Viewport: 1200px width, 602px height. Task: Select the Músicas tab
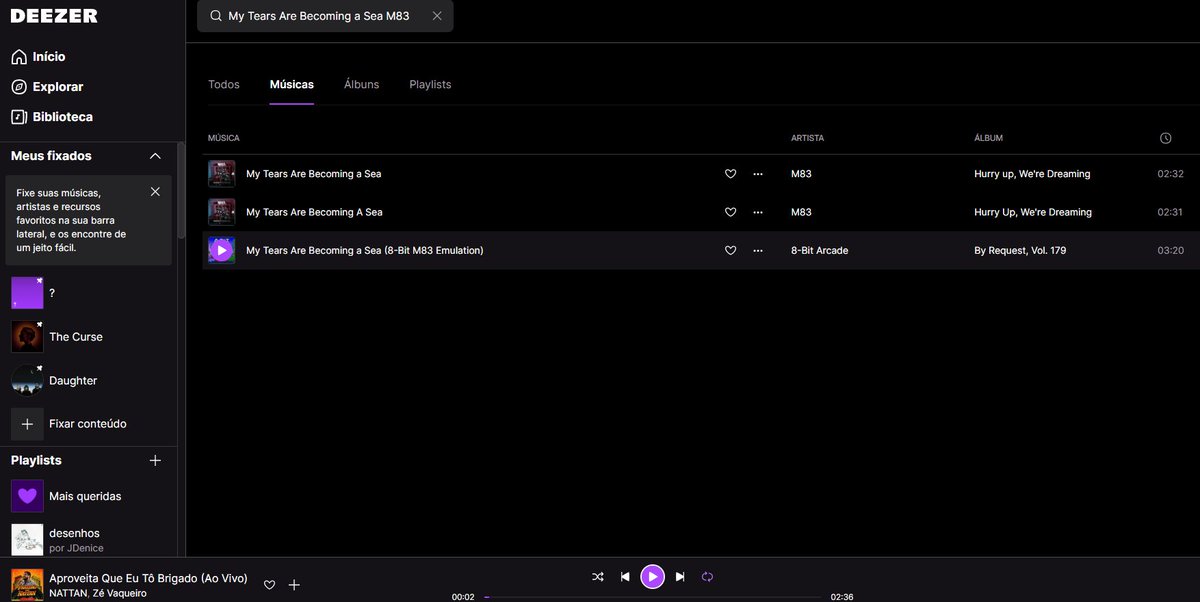[x=292, y=85]
